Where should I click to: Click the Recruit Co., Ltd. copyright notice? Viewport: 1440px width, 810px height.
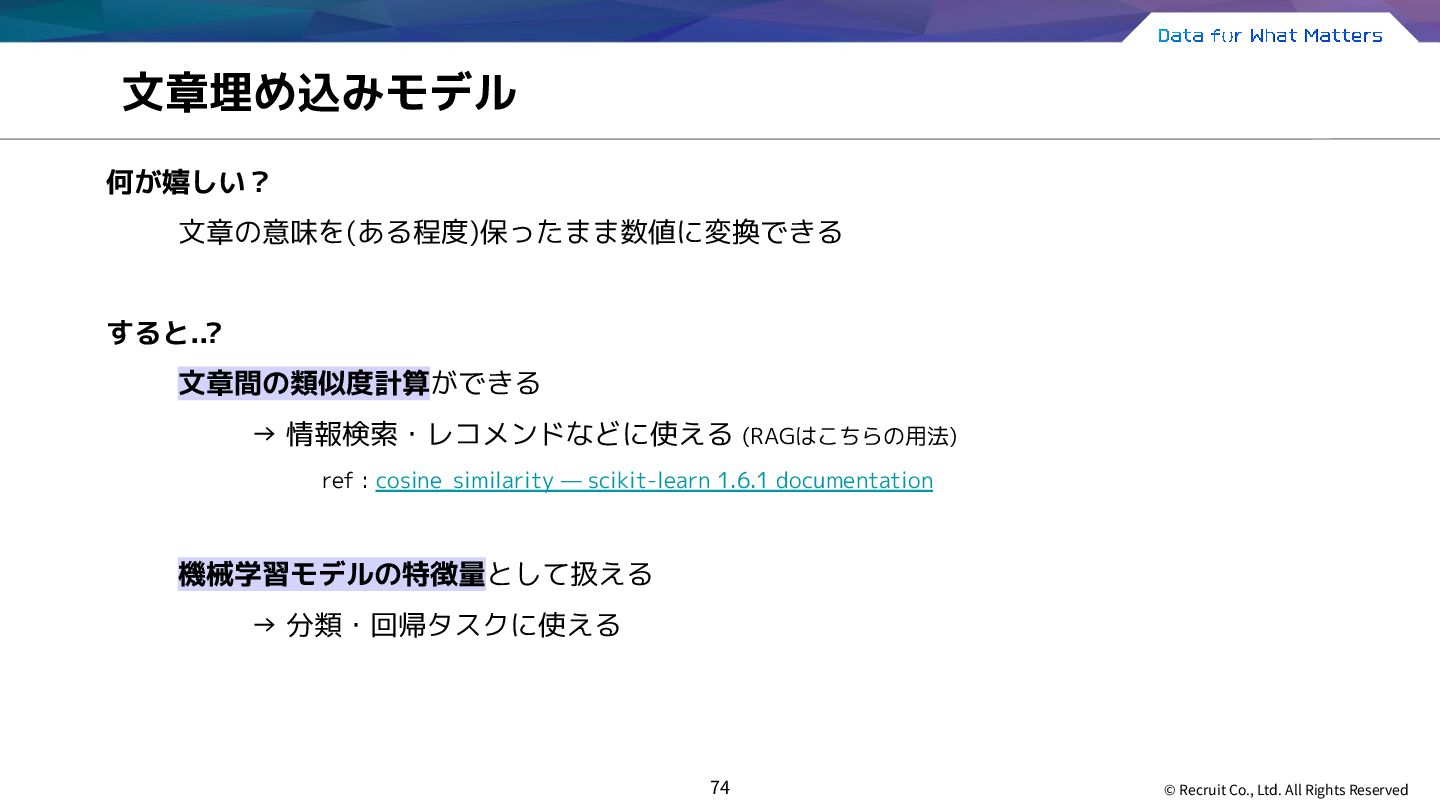(1286, 790)
